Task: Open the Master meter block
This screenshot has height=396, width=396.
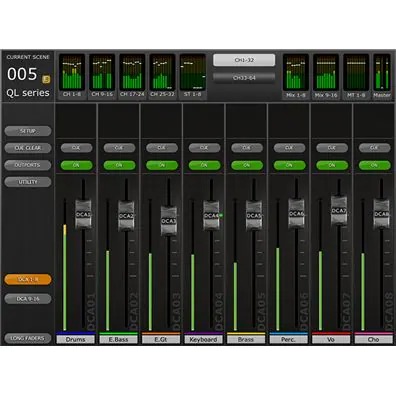Action: pos(382,76)
